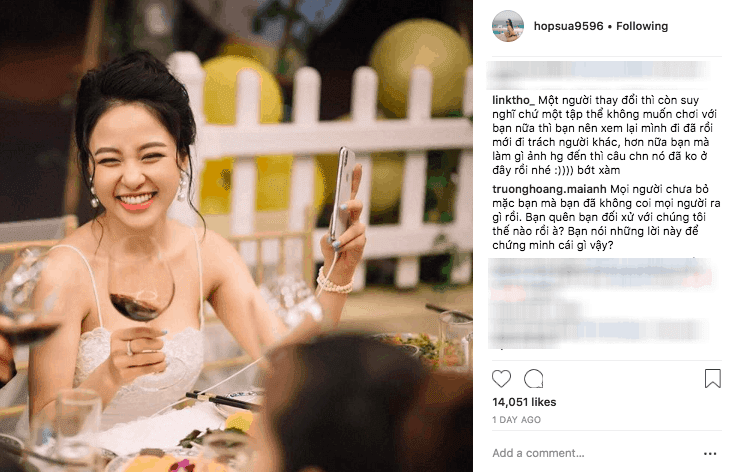Click the 1 DAY AGO timestamp
739x472 pixels.
pyautogui.click(x=516, y=420)
